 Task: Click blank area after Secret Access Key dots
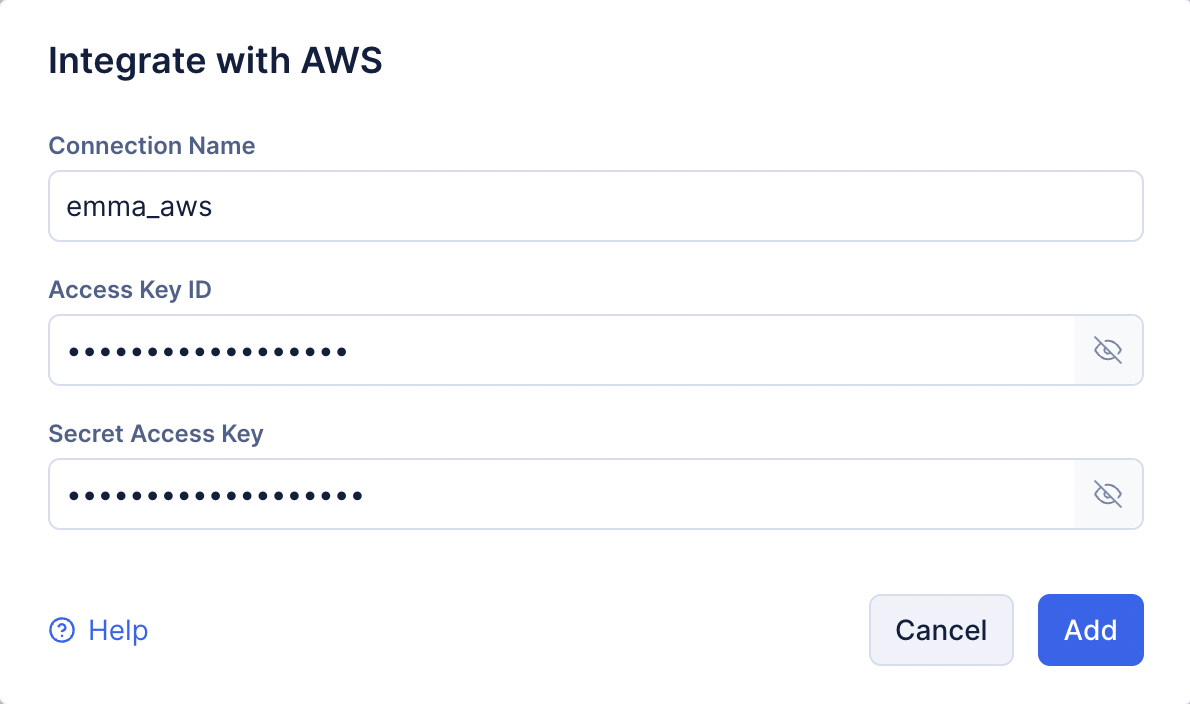pos(700,494)
